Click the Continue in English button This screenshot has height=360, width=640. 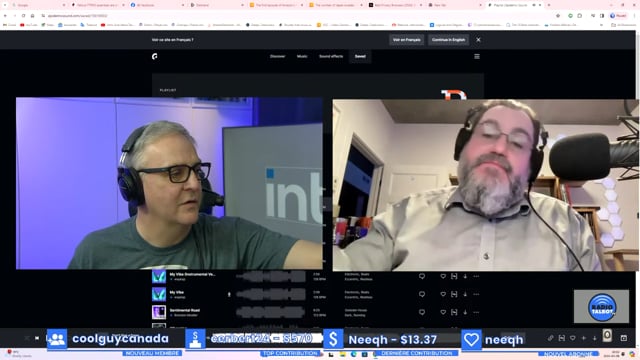point(448,40)
